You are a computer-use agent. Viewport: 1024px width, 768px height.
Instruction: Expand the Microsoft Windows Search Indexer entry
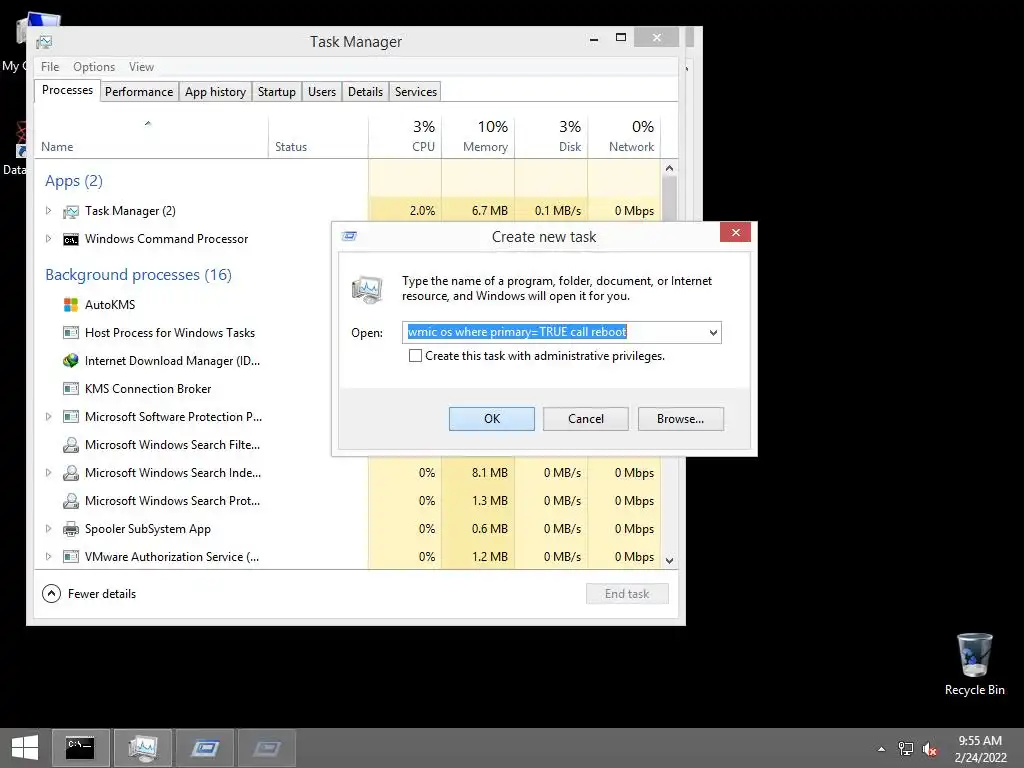click(48, 473)
